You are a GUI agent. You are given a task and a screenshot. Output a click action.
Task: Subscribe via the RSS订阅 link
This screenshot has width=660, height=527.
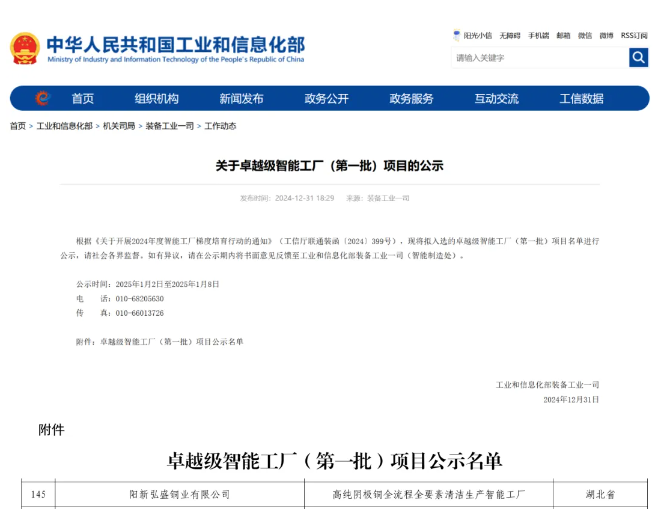click(634, 35)
